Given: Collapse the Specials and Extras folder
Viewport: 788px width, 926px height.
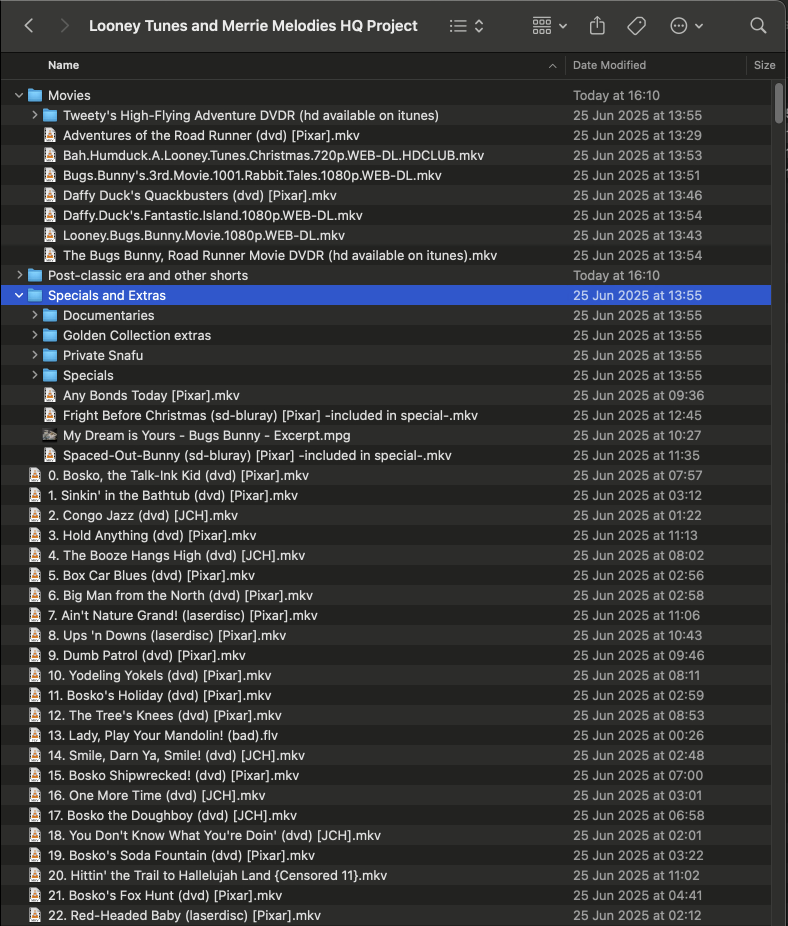Looking at the screenshot, I should (19, 296).
